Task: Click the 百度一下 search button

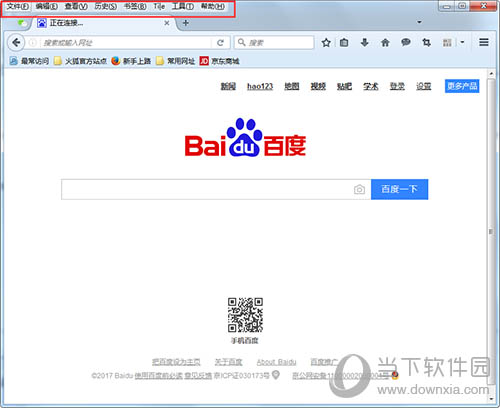Action: pyautogui.click(x=399, y=189)
